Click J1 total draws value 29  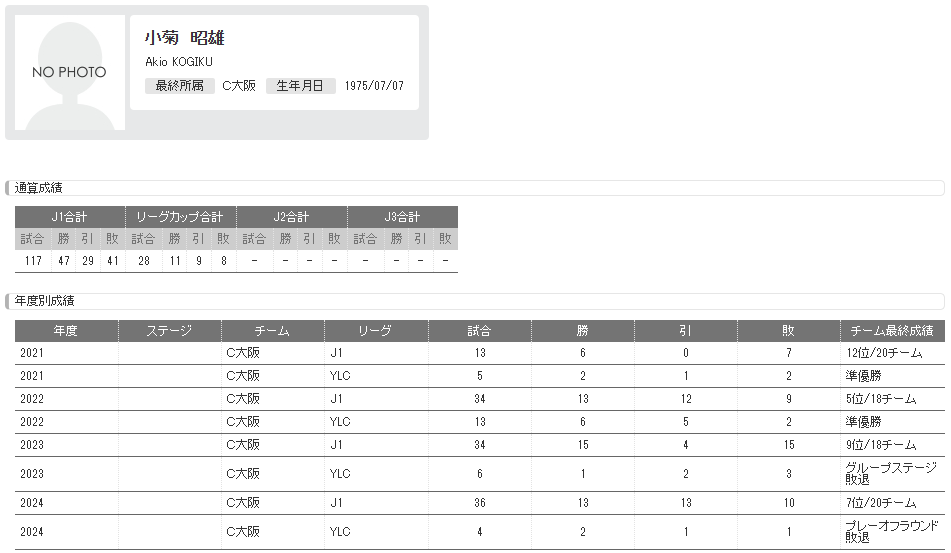click(88, 261)
